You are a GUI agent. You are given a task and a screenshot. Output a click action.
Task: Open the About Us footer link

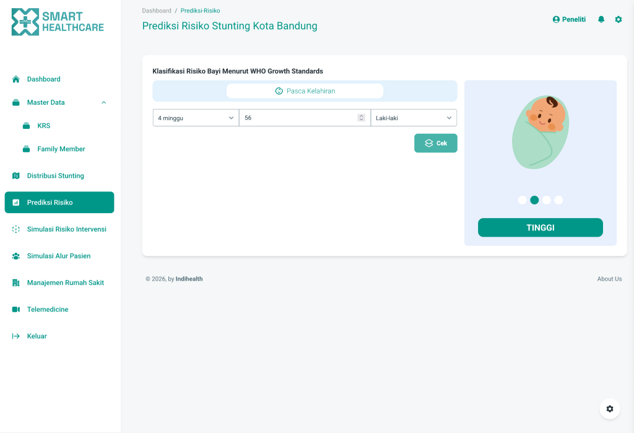pos(609,279)
